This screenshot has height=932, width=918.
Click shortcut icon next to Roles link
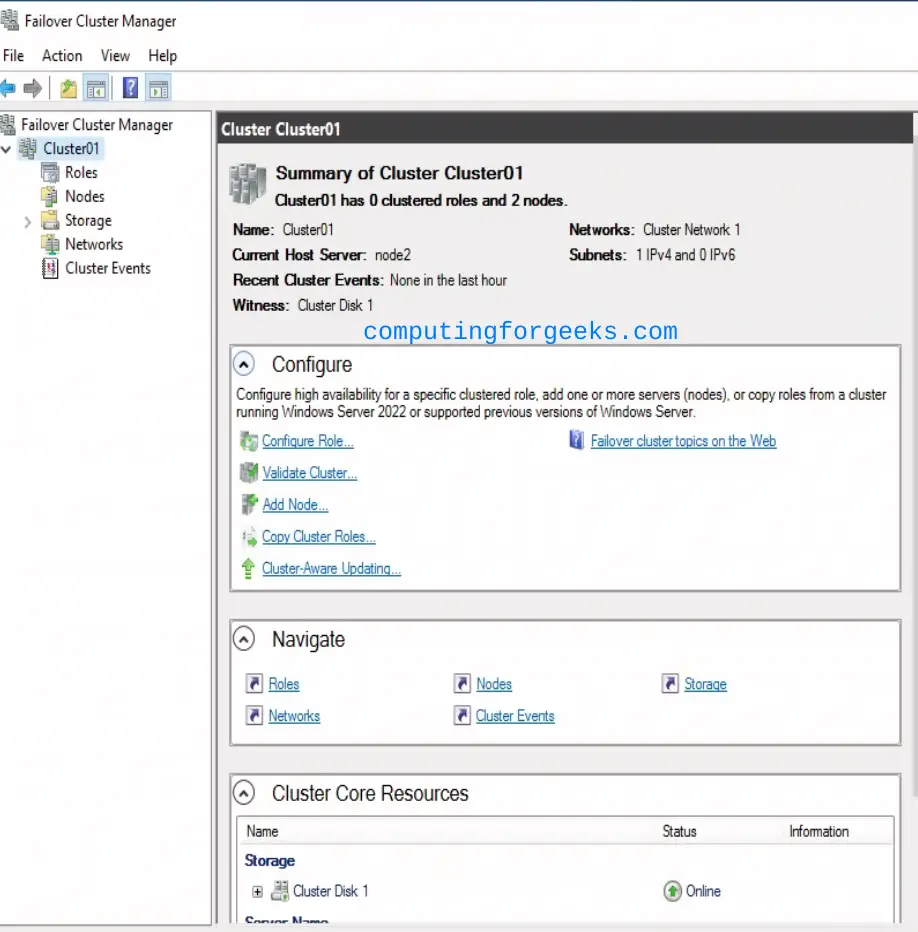(x=254, y=684)
